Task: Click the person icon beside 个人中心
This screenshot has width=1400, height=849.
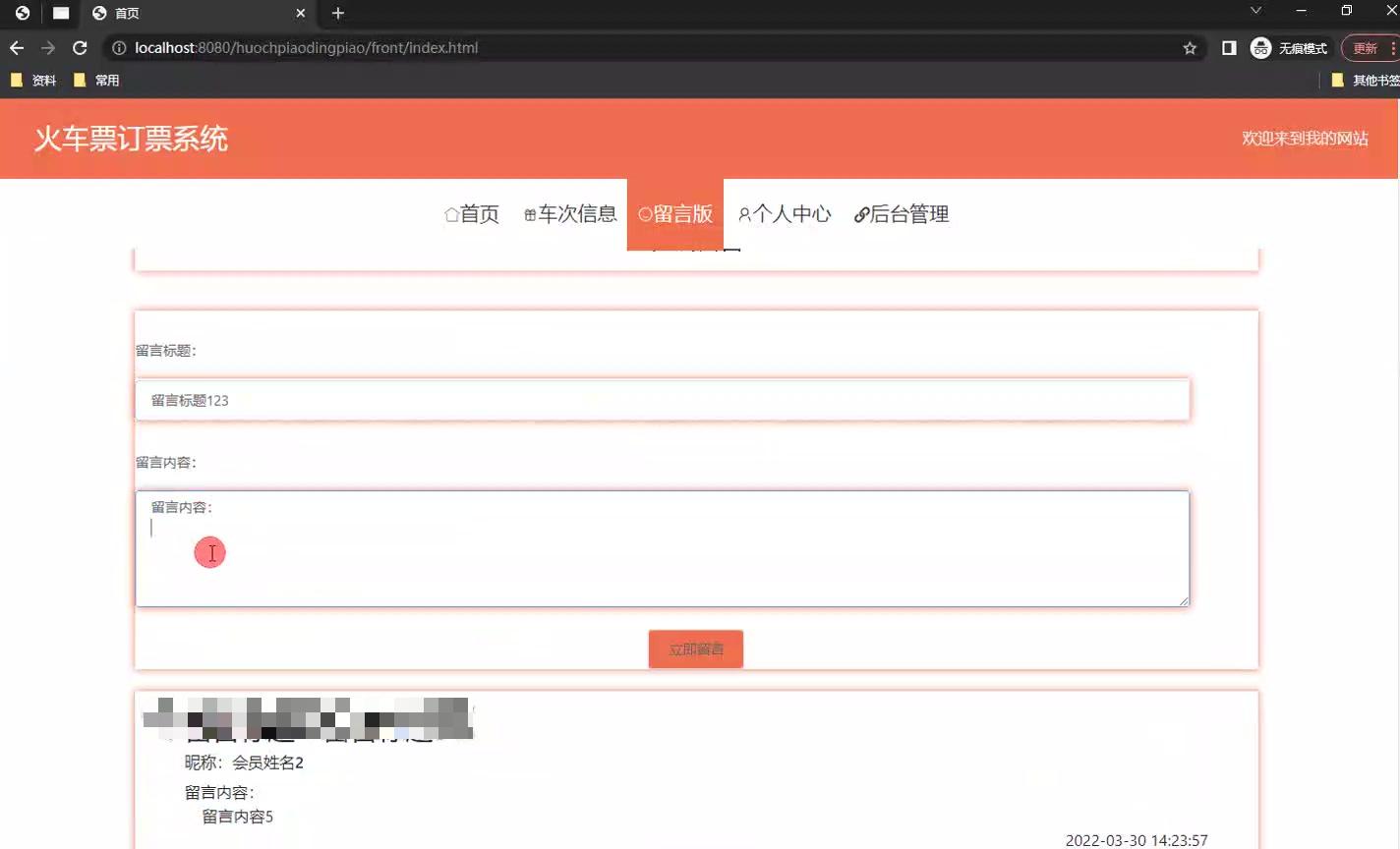Action: (747, 214)
